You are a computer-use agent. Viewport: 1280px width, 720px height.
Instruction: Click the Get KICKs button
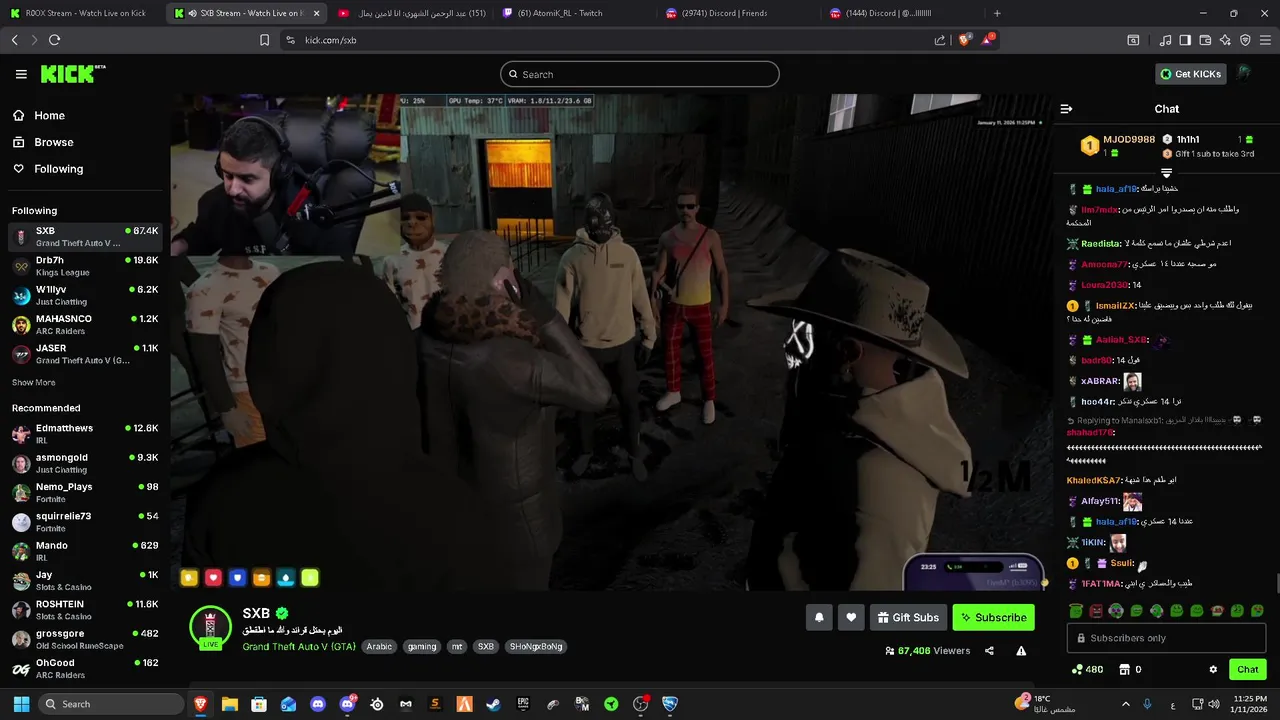pyautogui.click(x=1190, y=74)
